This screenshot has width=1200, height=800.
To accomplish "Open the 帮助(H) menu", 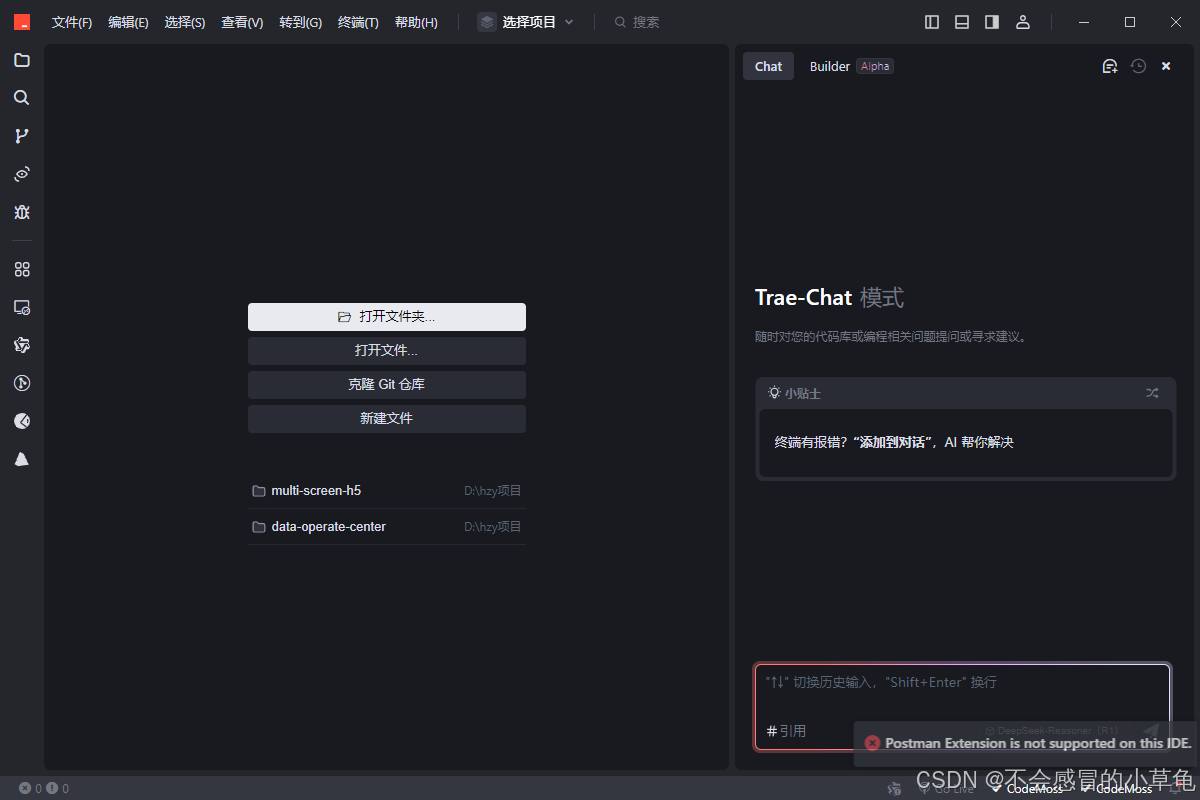I will pos(416,22).
